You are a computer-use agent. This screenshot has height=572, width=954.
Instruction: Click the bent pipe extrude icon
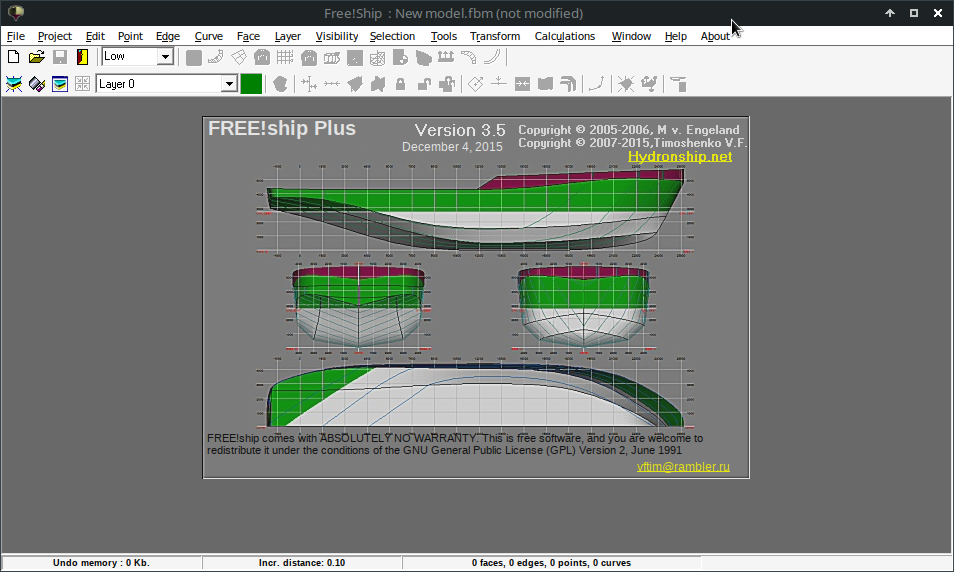[x=568, y=84]
